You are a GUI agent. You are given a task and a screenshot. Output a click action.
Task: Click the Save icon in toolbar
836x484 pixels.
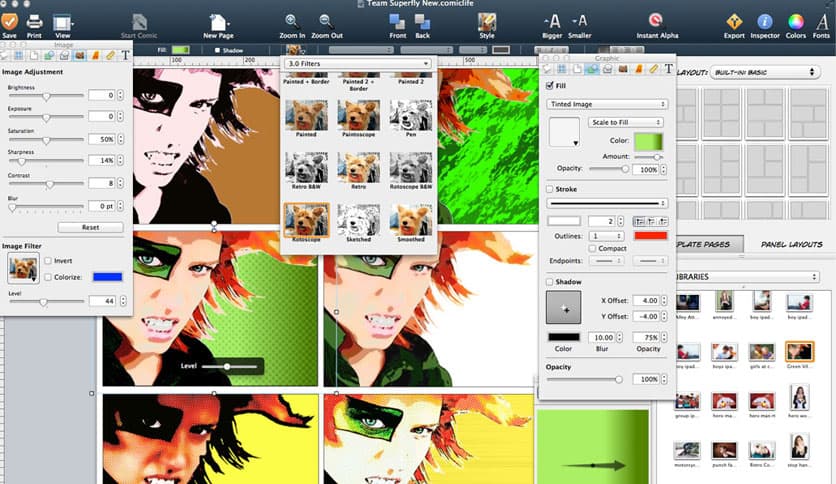pyautogui.click(x=10, y=21)
